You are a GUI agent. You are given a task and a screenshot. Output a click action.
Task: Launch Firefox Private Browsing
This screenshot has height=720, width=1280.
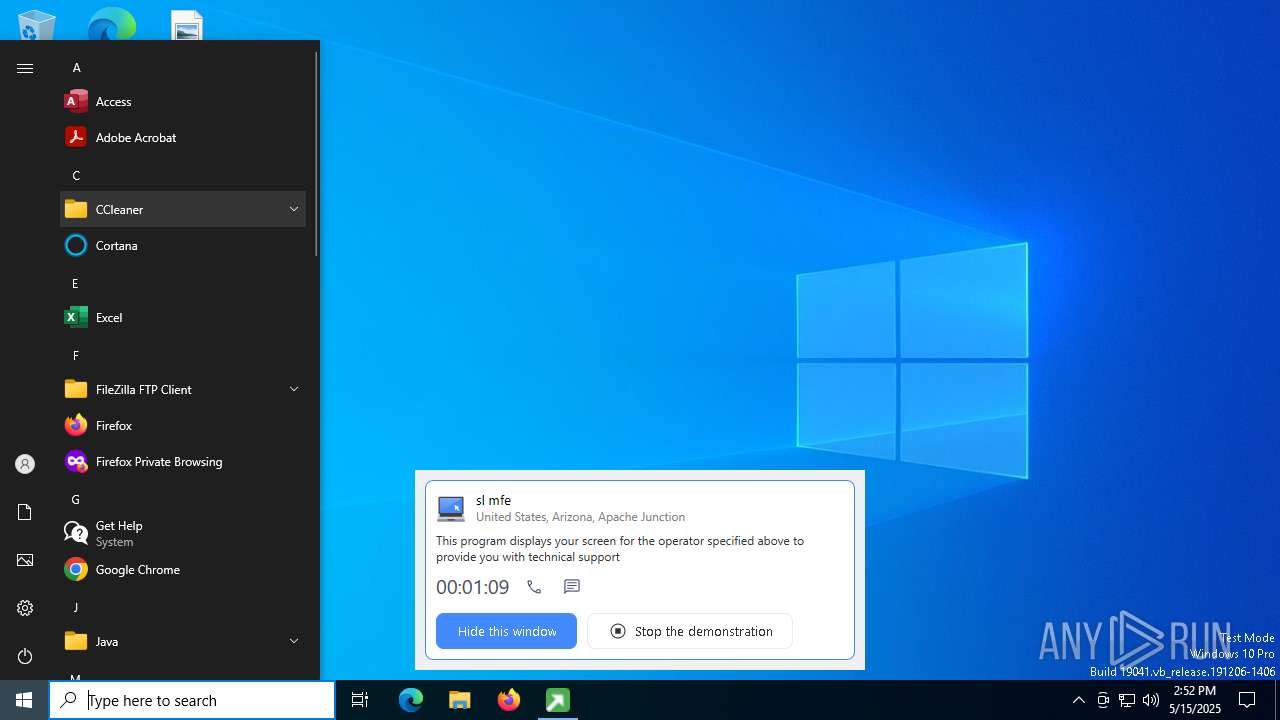click(x=183, y=461)
